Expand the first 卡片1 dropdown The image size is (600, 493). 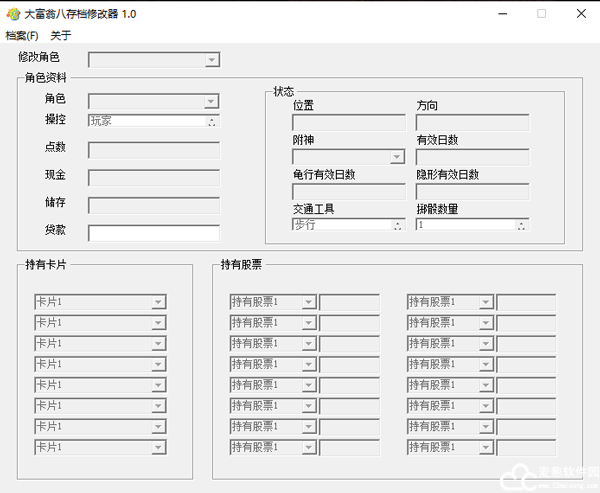point(158,302)
